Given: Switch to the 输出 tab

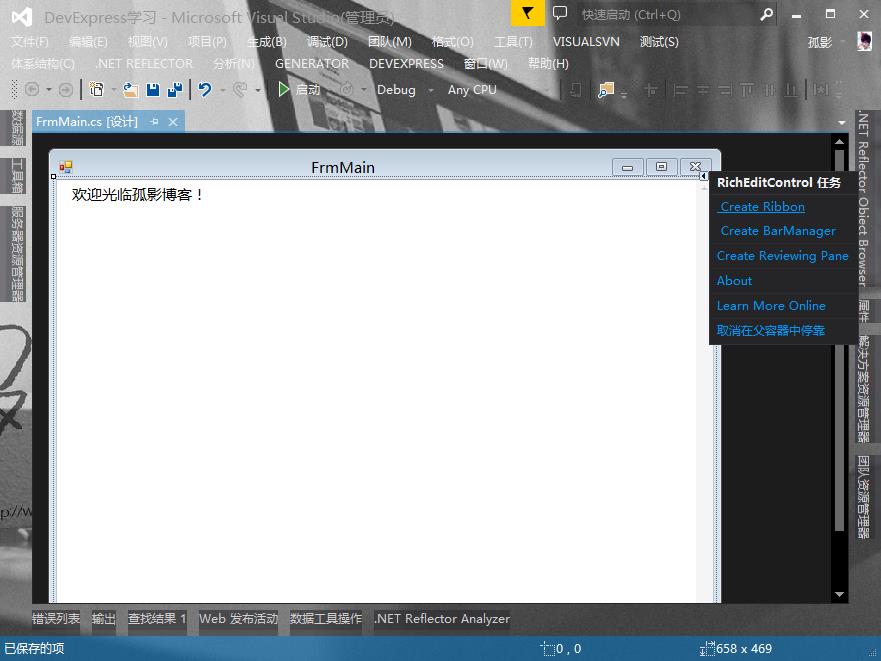Looking at the screenshot, I should 103,619.
